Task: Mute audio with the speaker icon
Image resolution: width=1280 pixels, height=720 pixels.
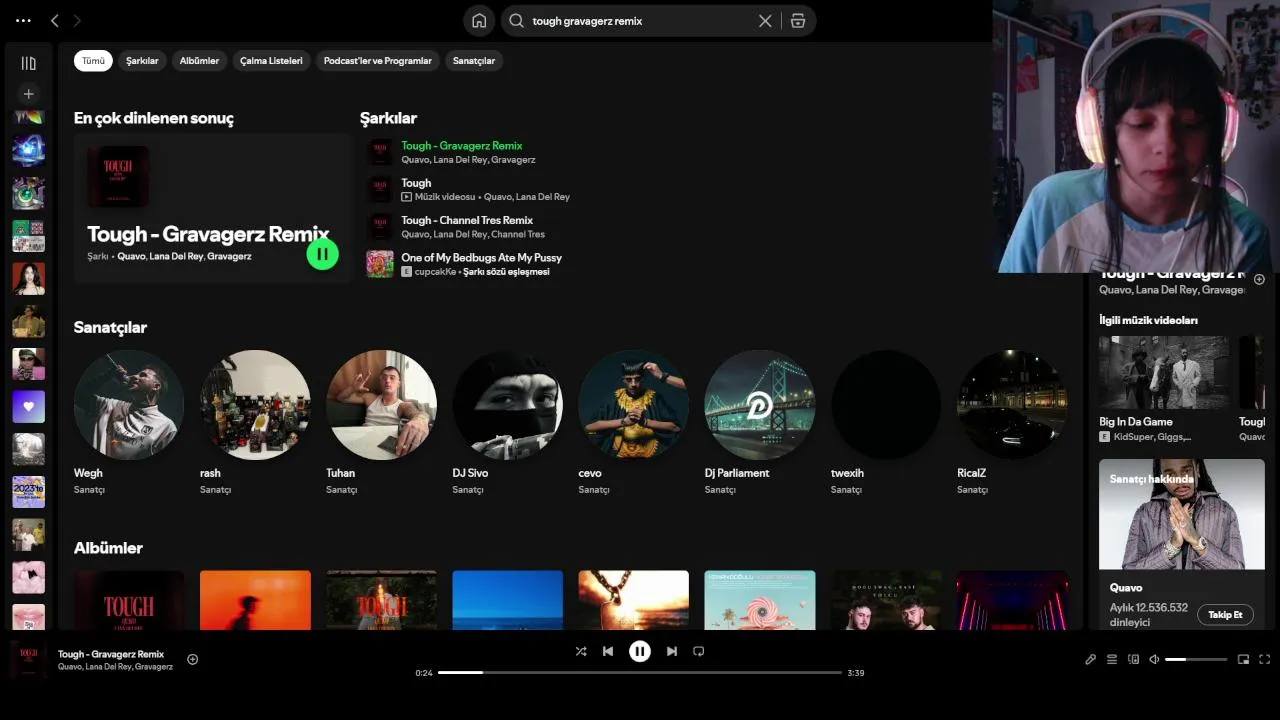Action: click(x=1154, y=659)
